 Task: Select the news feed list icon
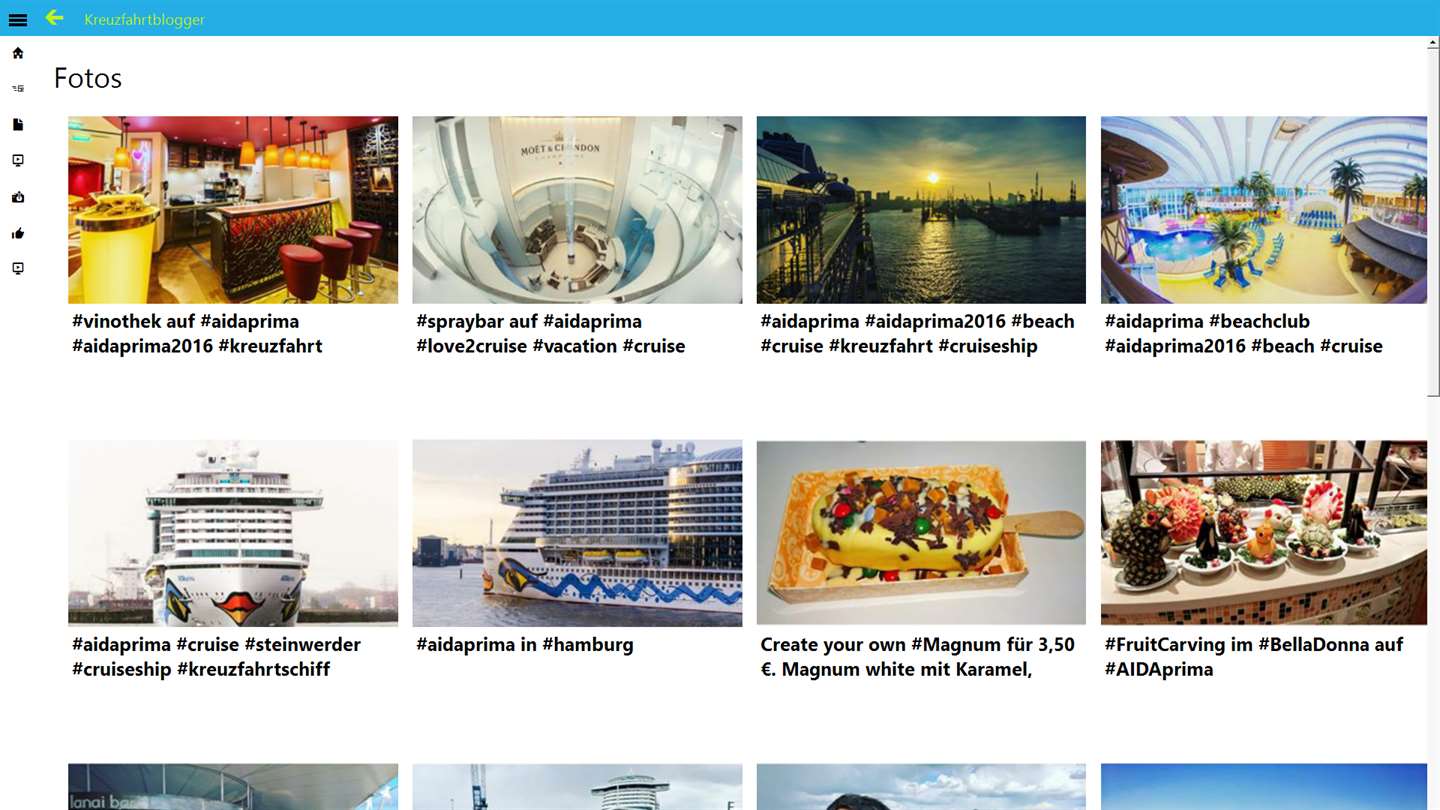click(x=18, y=89)
